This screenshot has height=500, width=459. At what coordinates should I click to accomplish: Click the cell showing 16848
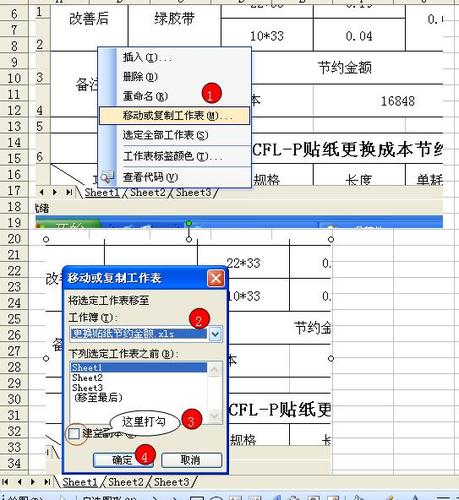click(x=378, y=101)
